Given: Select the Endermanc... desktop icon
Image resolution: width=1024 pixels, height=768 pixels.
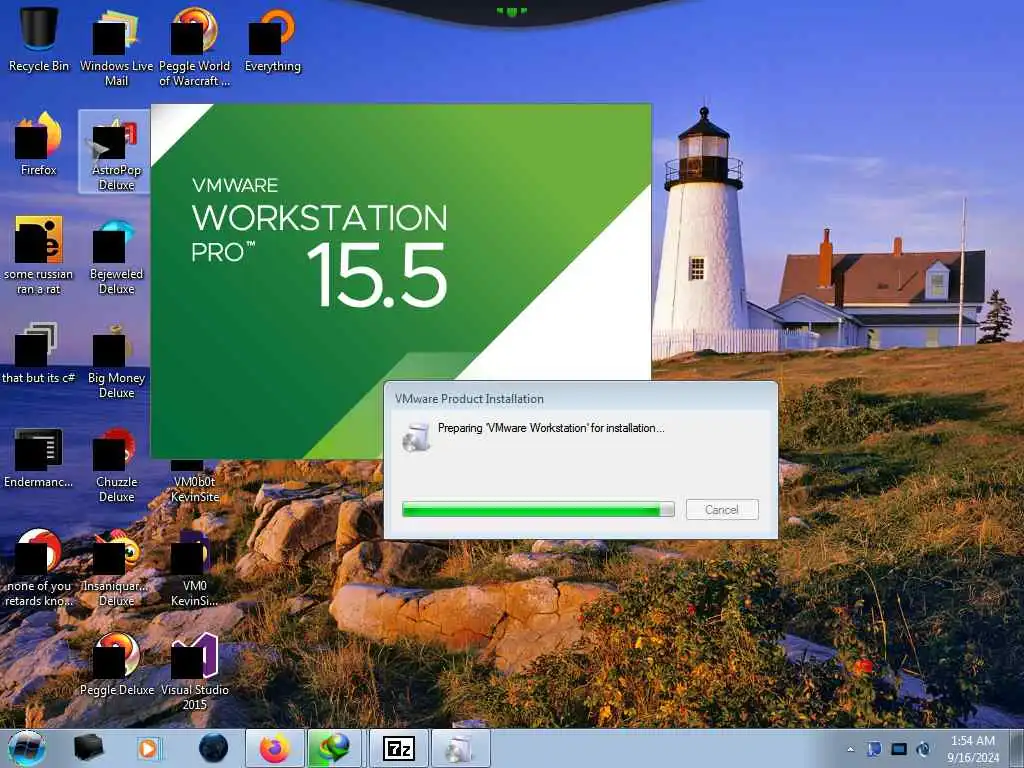Looking at the screenshot, I should (x=39, y=456).
